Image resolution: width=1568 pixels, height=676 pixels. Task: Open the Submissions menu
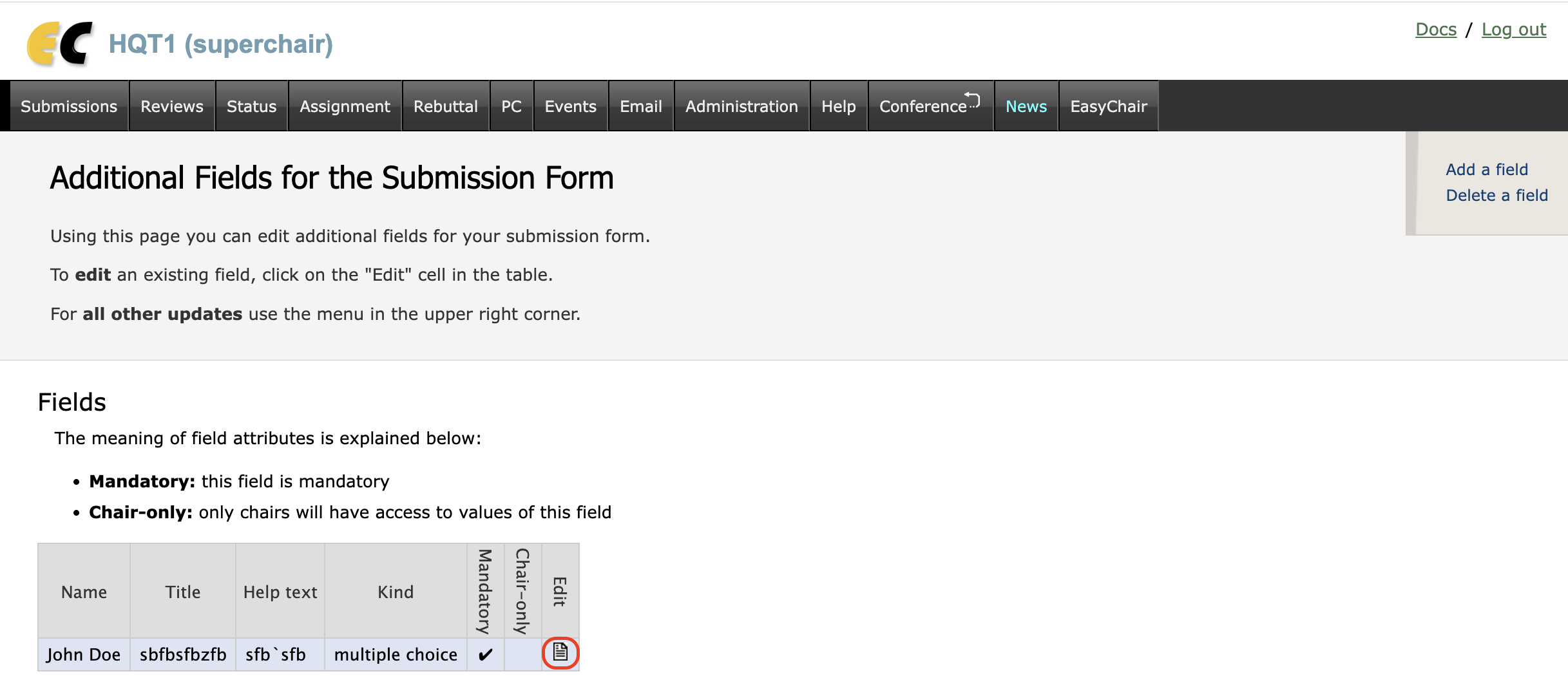tap(69, 106)
